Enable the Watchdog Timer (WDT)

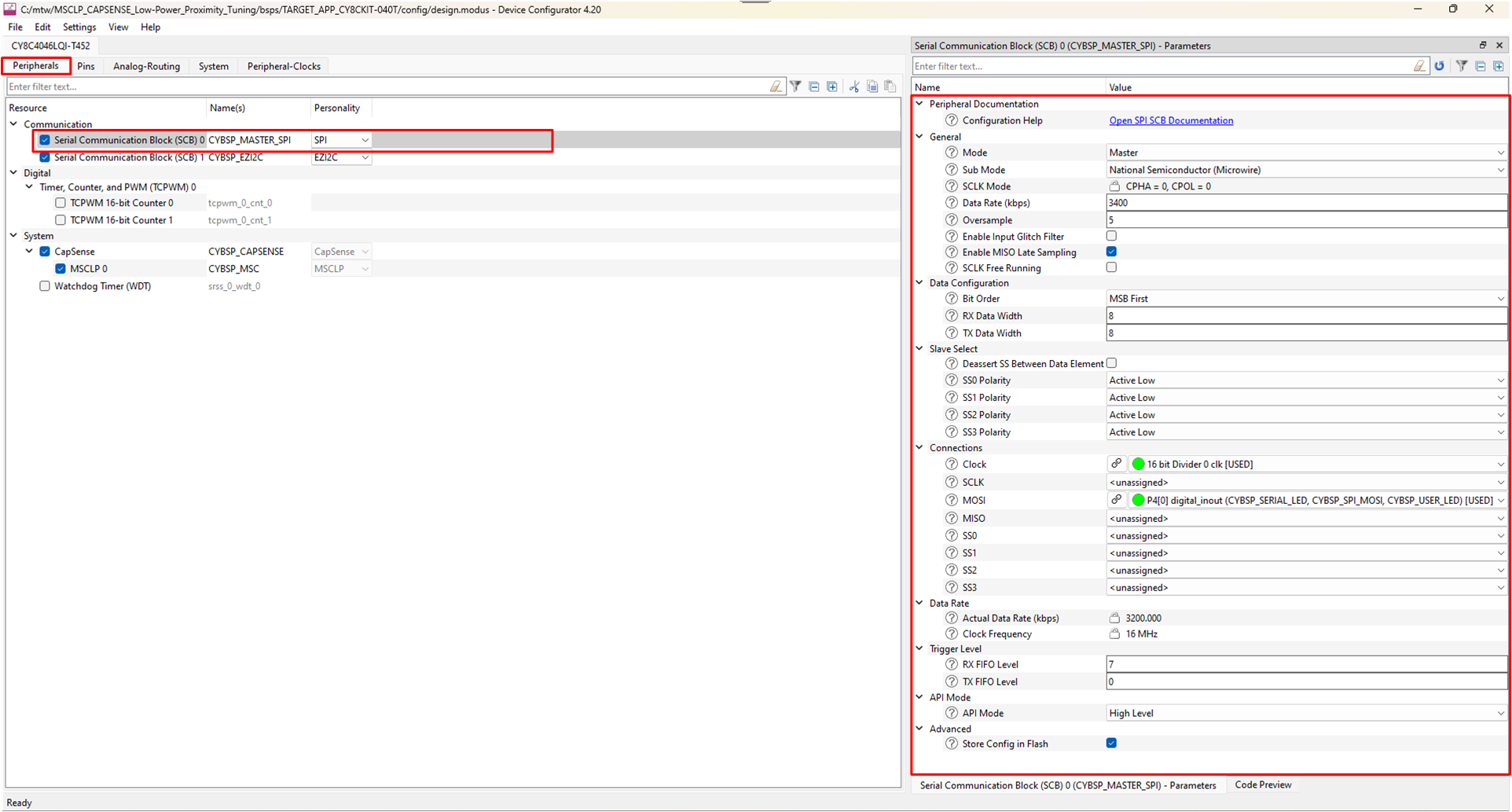[x=45, y=286]
